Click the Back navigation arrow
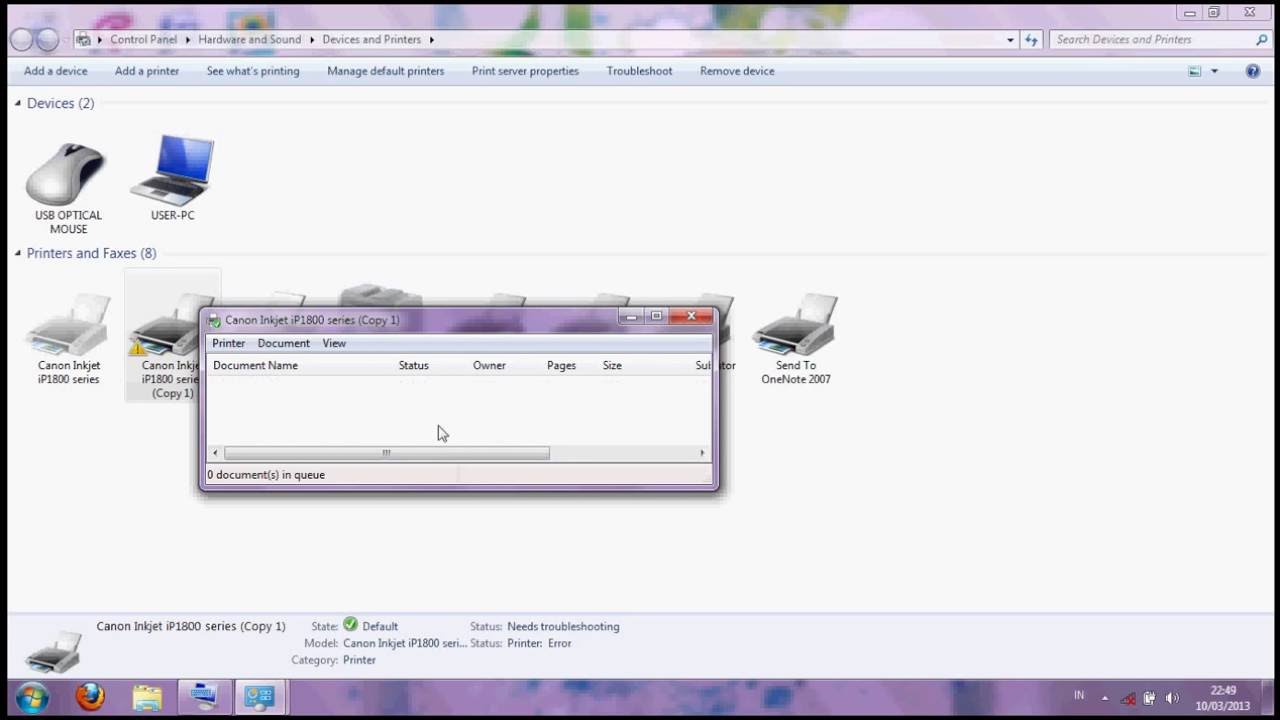1280x720 pixels. (22, 40)
